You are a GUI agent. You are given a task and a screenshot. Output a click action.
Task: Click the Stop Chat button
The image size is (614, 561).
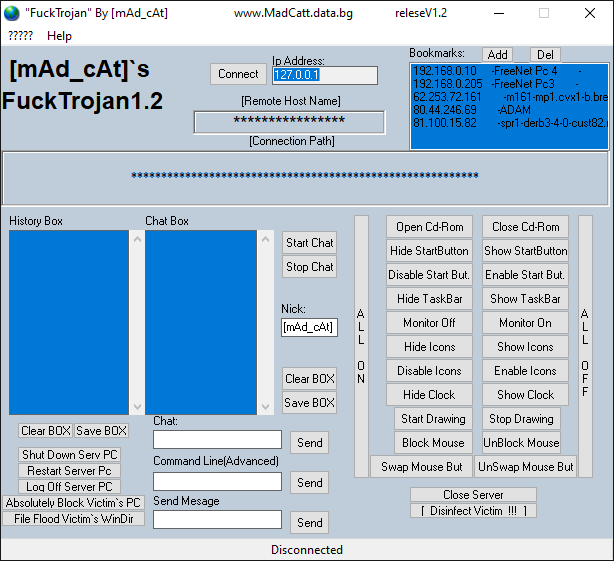click(x=309, y=267)
